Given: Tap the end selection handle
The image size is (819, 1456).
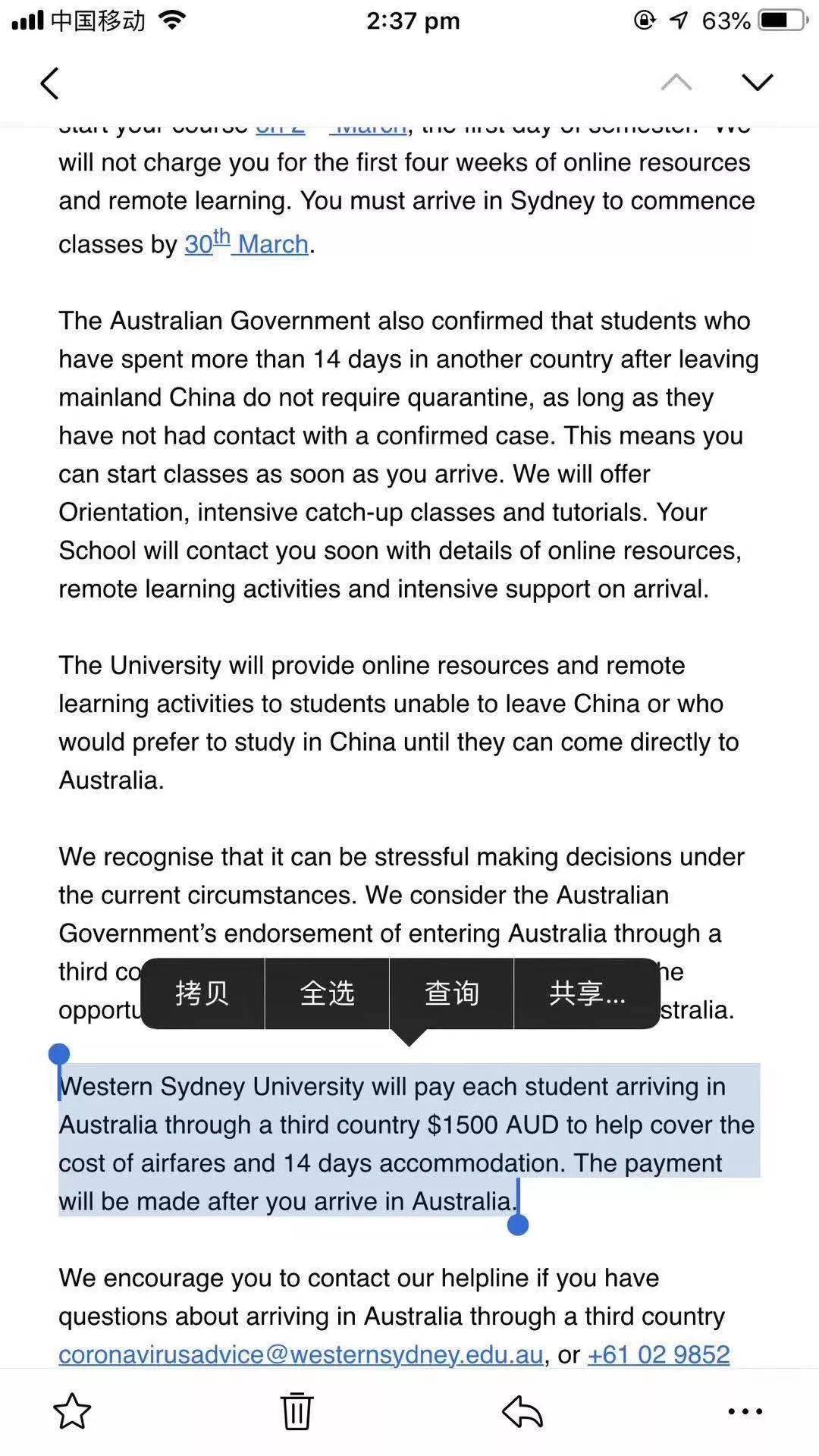Looking at the screenshot, I should click(x=518, y=1223).
